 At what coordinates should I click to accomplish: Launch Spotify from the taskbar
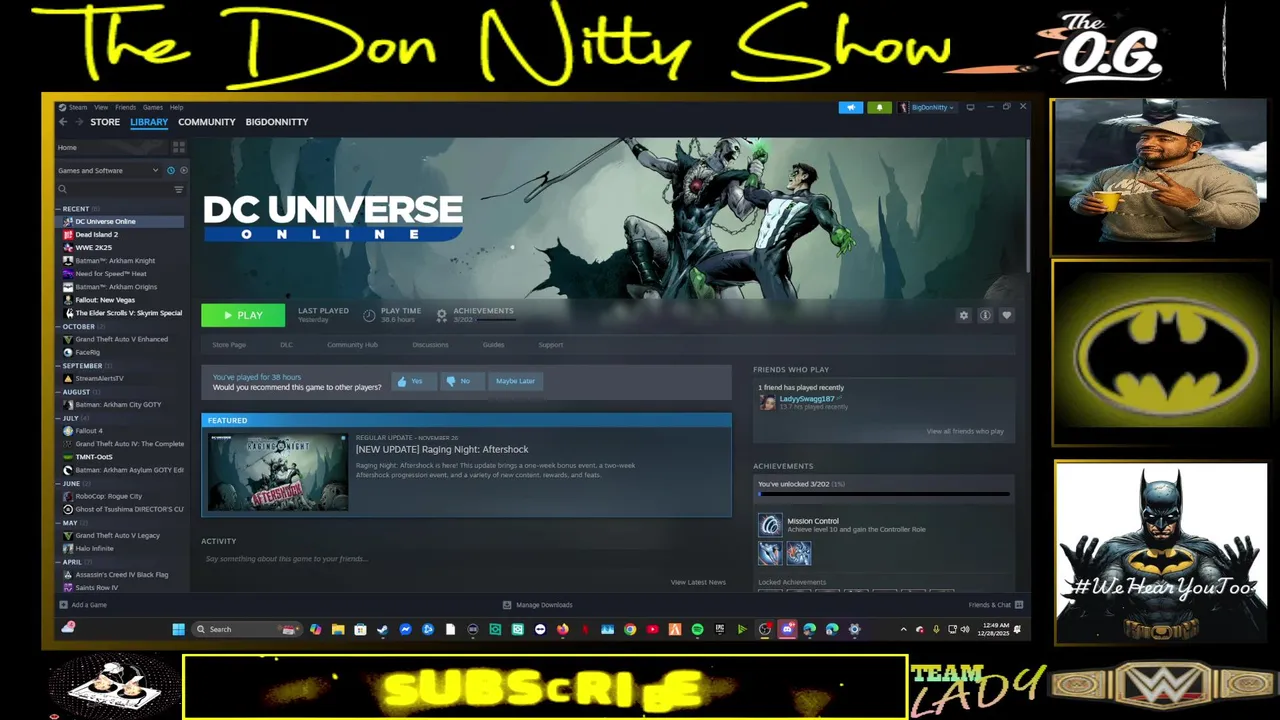(697, 629)
